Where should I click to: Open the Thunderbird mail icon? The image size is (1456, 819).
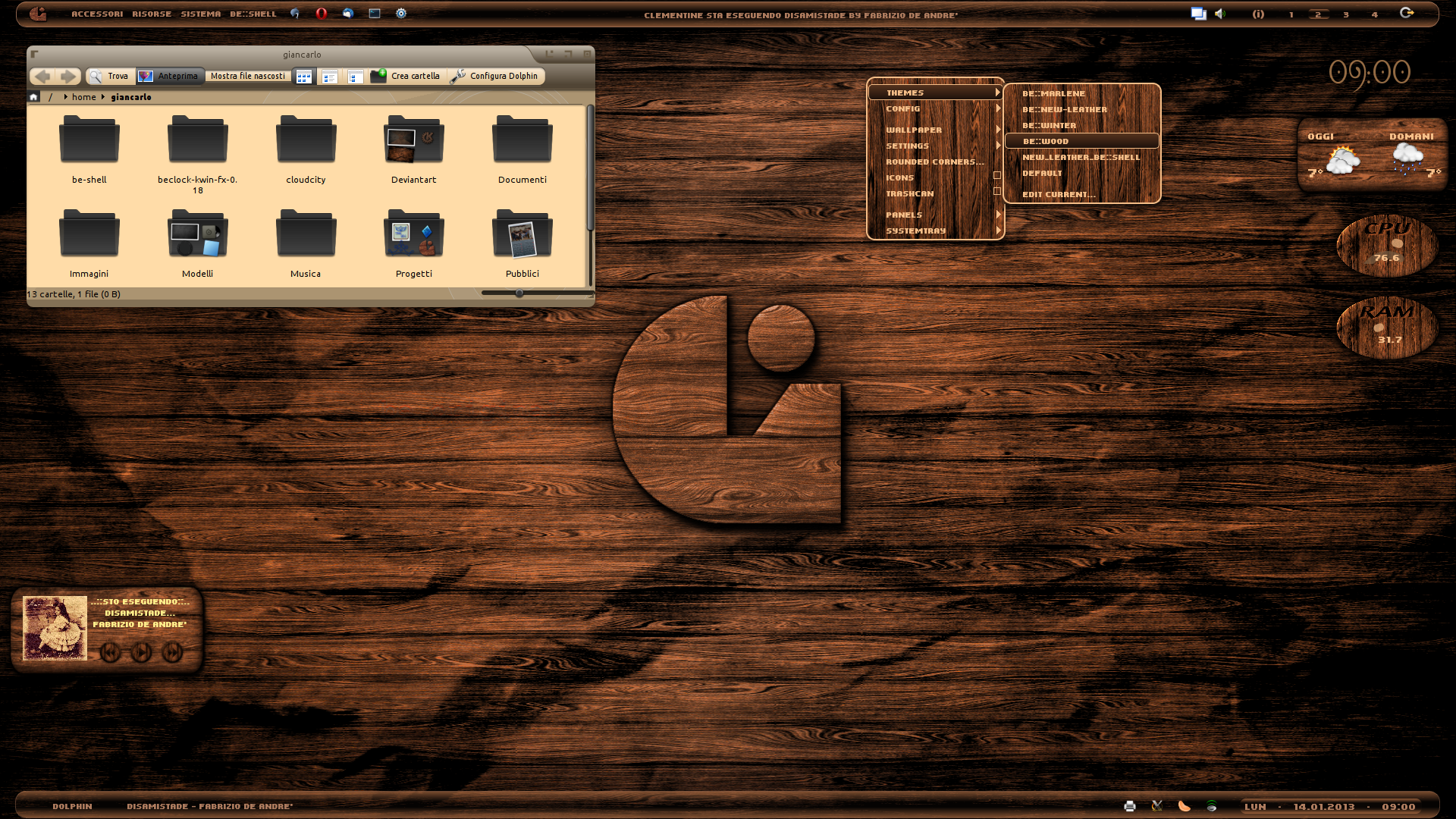point(348,14)
